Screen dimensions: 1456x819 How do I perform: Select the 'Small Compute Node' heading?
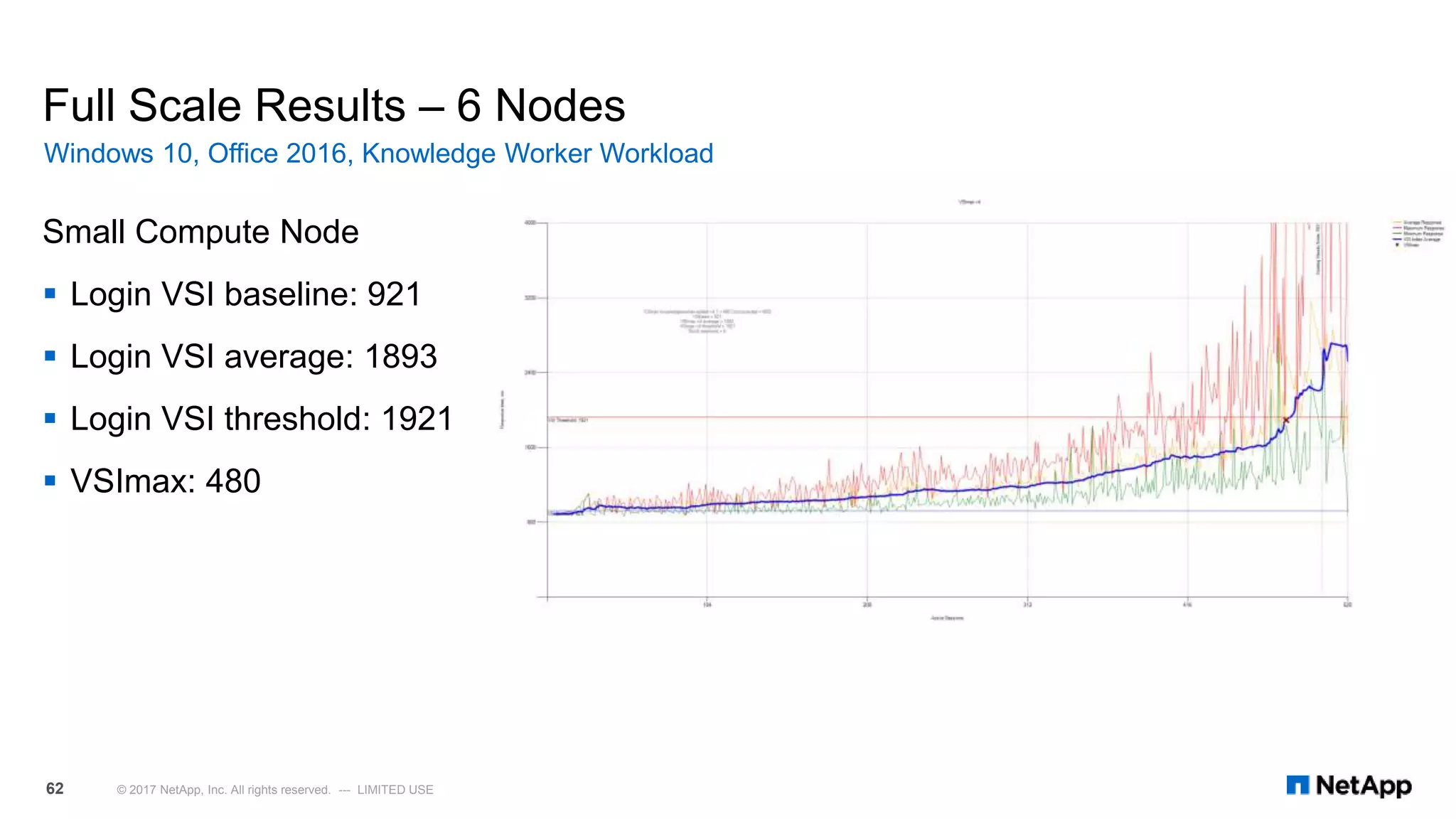point(200,232)
